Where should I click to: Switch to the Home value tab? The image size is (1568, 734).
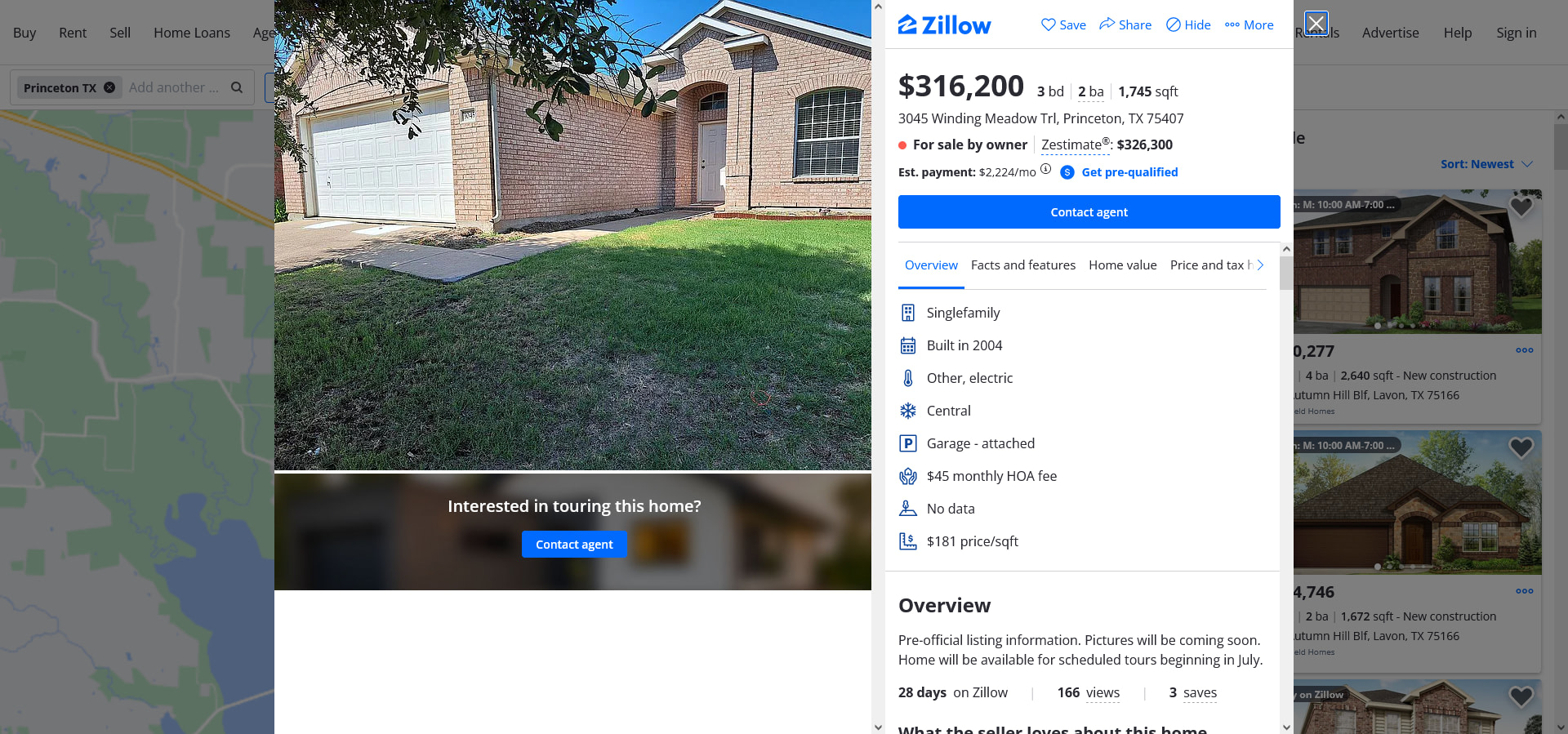(1122, 265)
